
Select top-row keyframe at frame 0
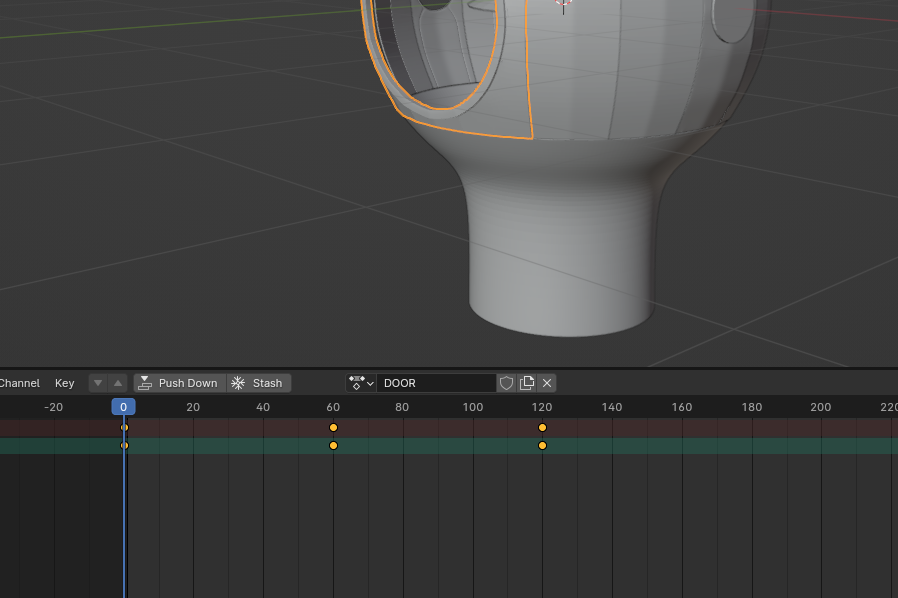pyautogui.click(x=124, y=428)
